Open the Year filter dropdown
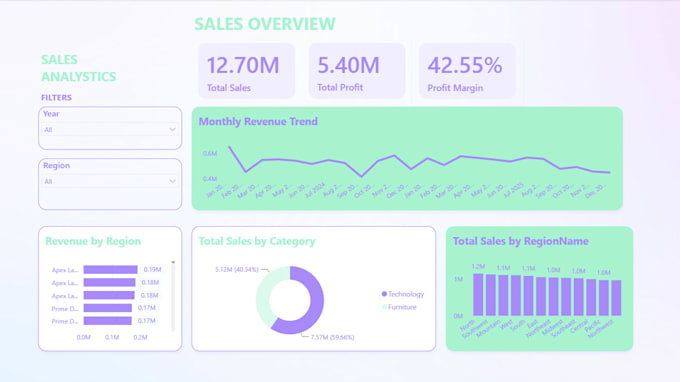Image resolution: width=680 pixels, height=382 pixels. 172,130
